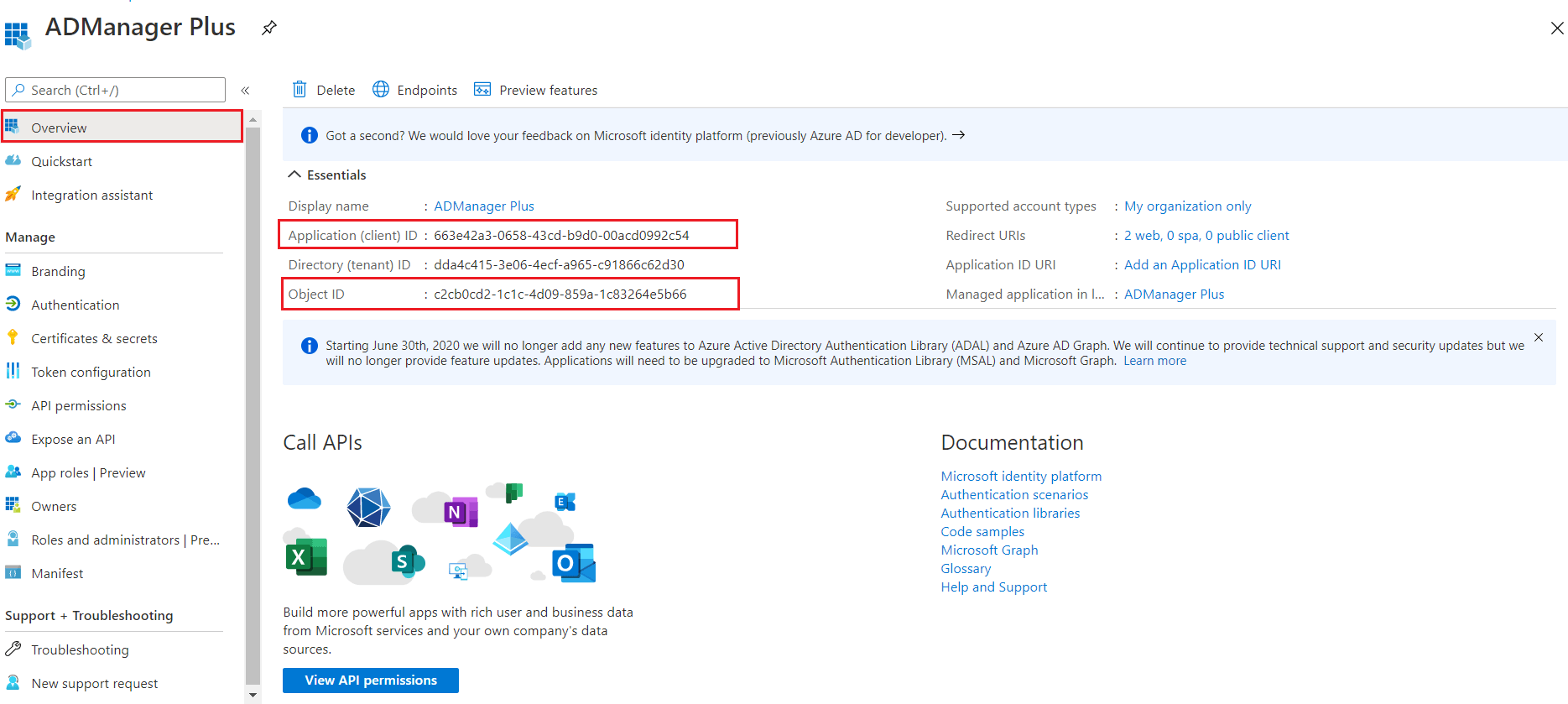Open Certificates & secrets page
The height and width of the screenshot is (704, 1568).
(94, 338)
